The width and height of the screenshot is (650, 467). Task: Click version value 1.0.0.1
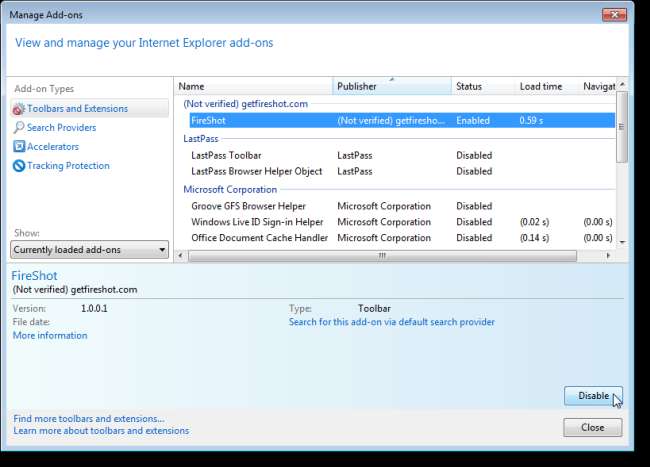[x=94, y=309]
